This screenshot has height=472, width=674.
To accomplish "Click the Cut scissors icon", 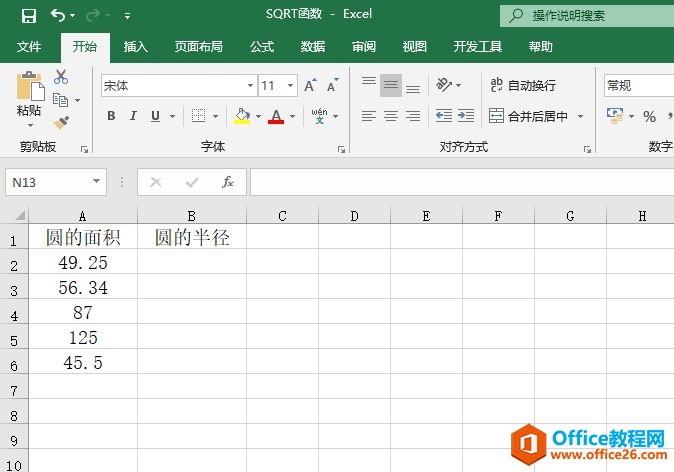I will point(61,77).
